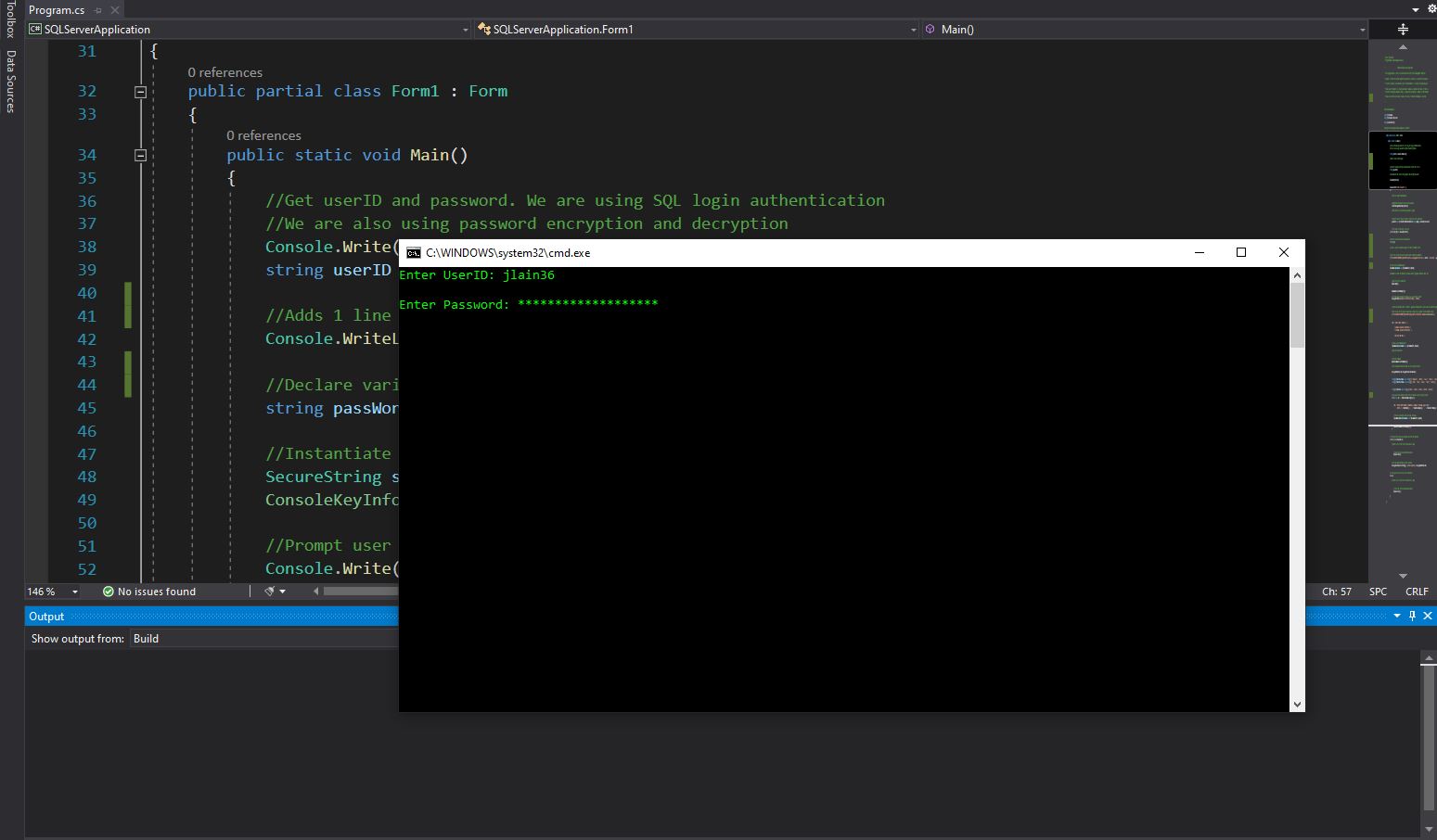Click the references label above Main()
1437x840 pixels.
tap(263, 135)
